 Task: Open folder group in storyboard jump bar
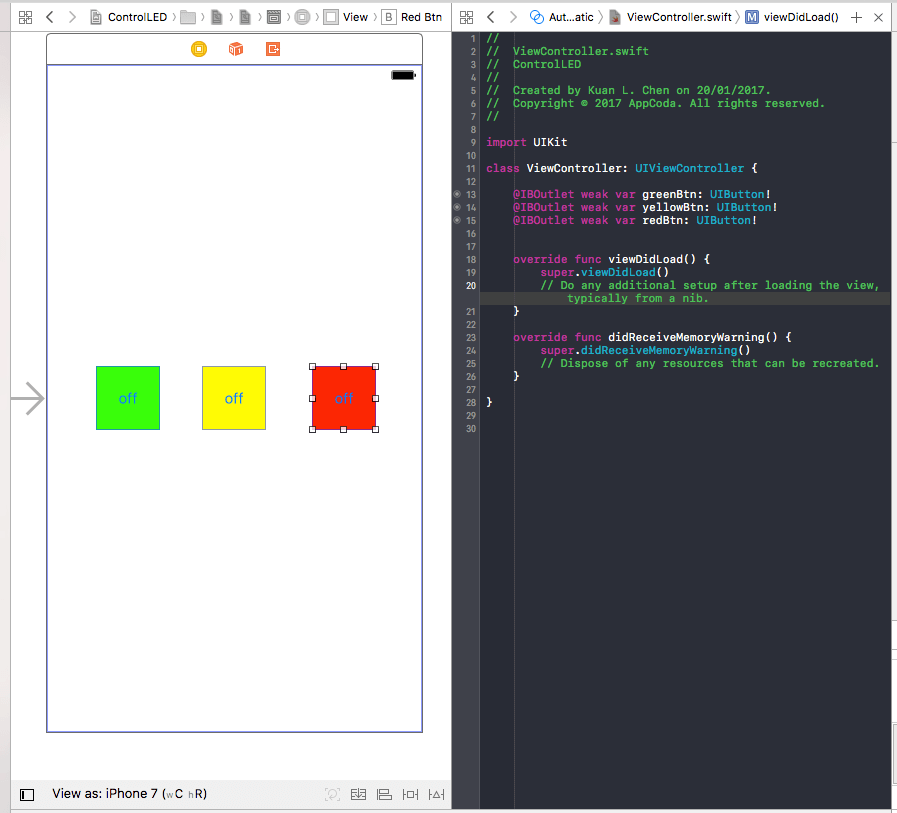tap(188, 17)
